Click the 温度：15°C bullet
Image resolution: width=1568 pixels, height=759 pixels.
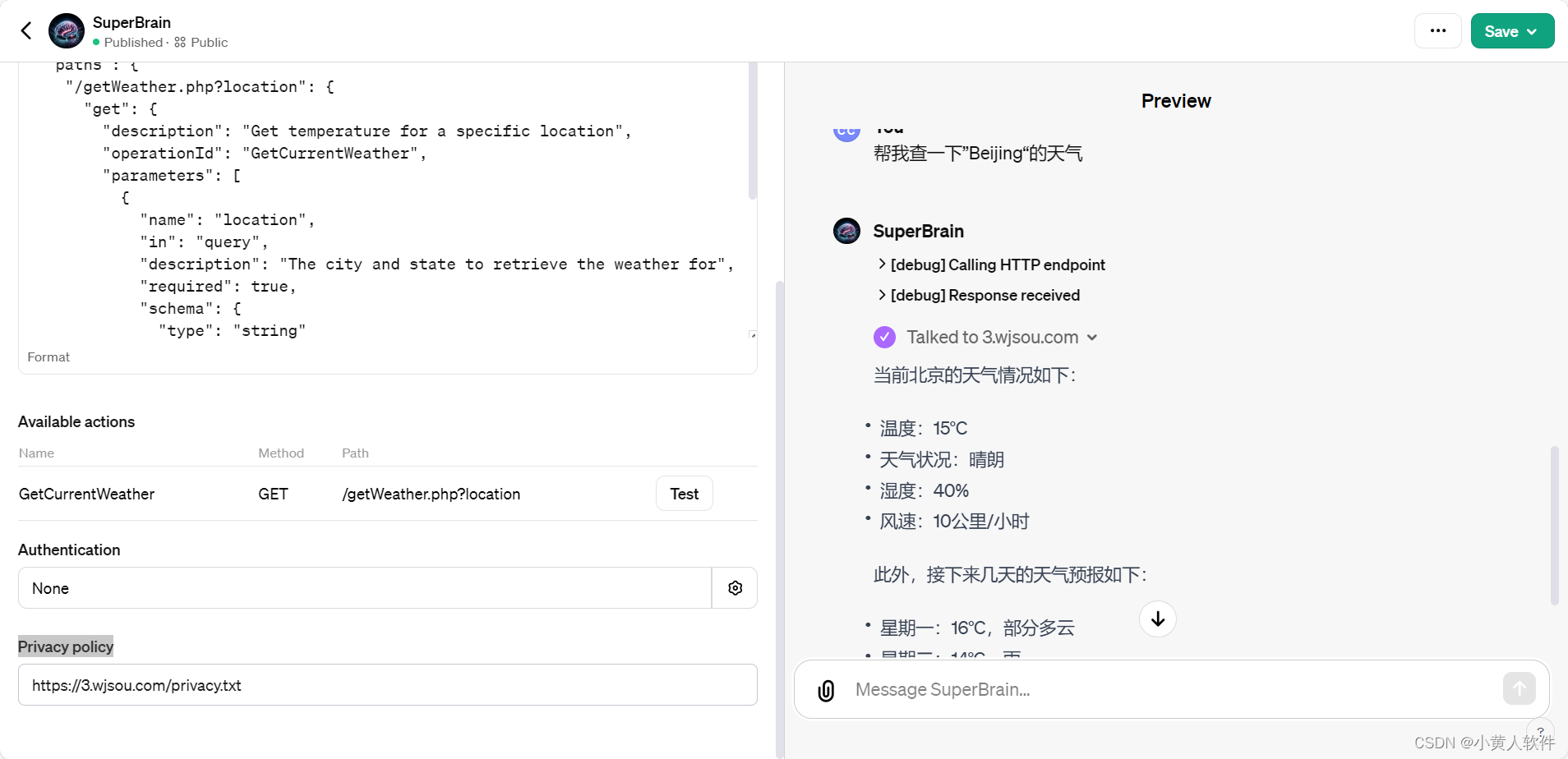pos(924,429)
